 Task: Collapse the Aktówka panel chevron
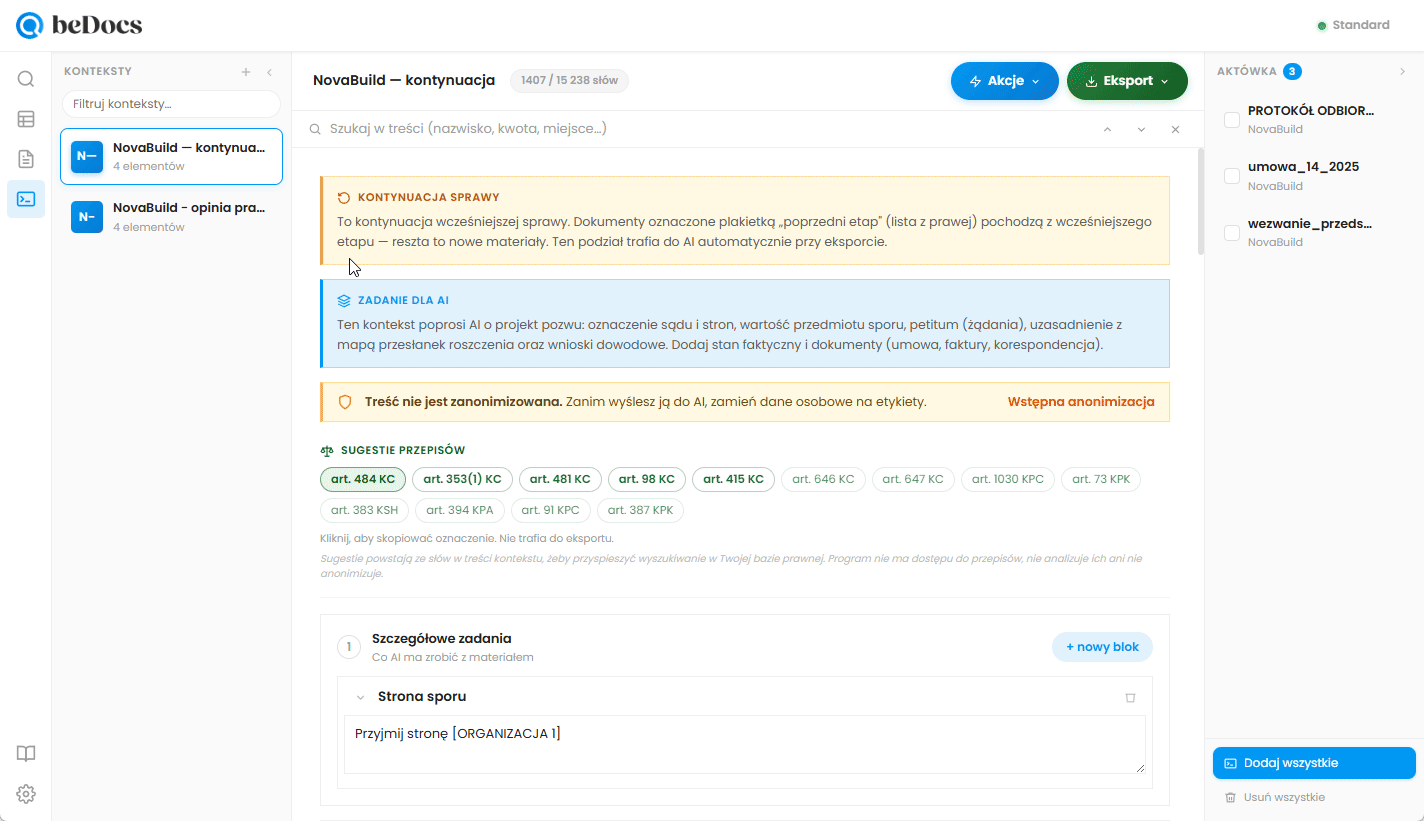1402,72
